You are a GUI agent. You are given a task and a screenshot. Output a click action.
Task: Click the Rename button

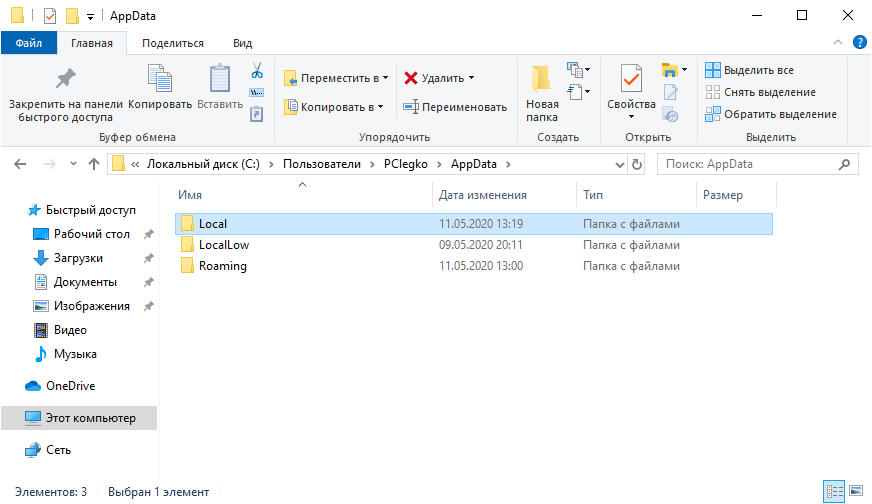coord(455,107)
